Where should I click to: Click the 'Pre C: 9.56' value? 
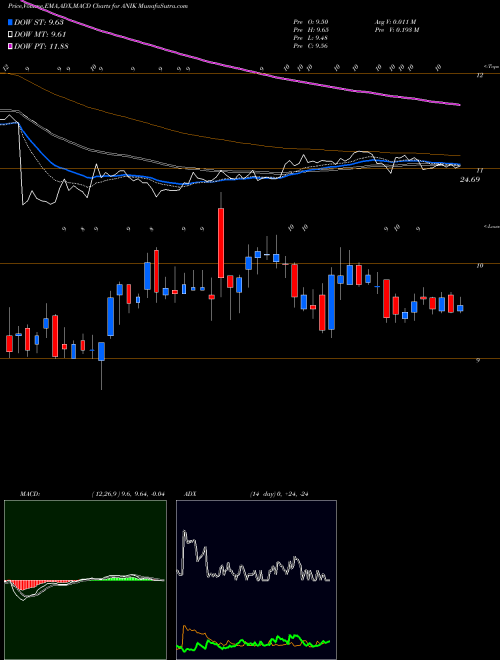(x=311, y=46)
